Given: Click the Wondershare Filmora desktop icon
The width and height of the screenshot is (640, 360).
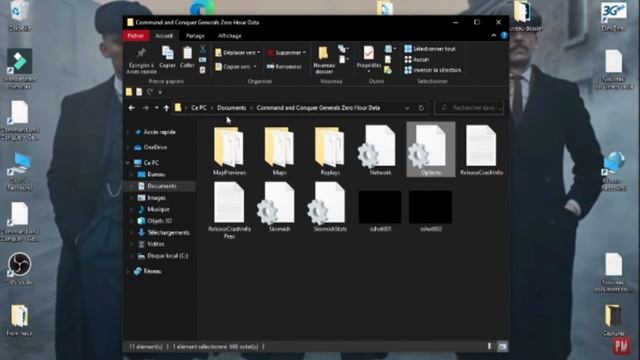Looking at the screenshot, I should 19,68.
